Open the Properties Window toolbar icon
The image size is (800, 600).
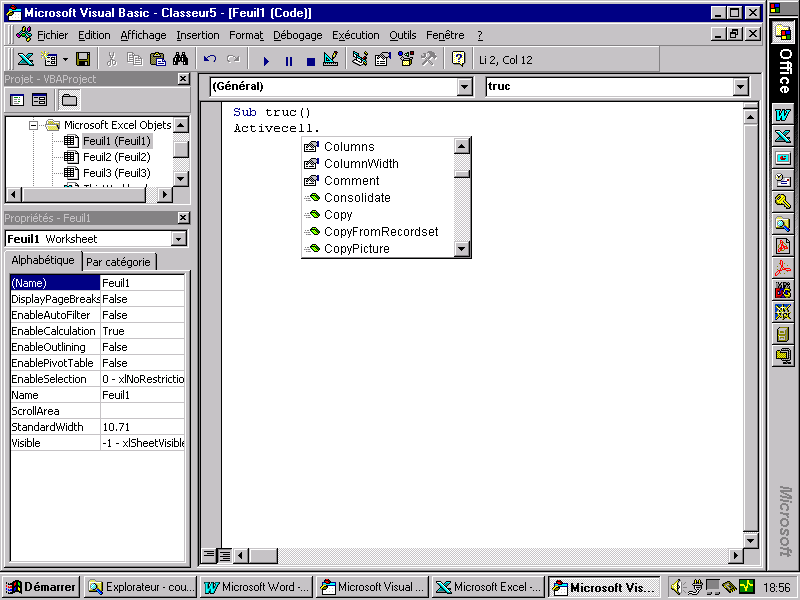[x=383, y=59]
